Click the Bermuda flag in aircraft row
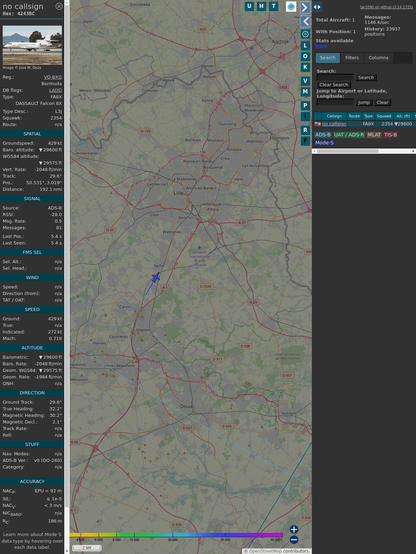This screenshot has width=416, height=554. pos(318,124)
